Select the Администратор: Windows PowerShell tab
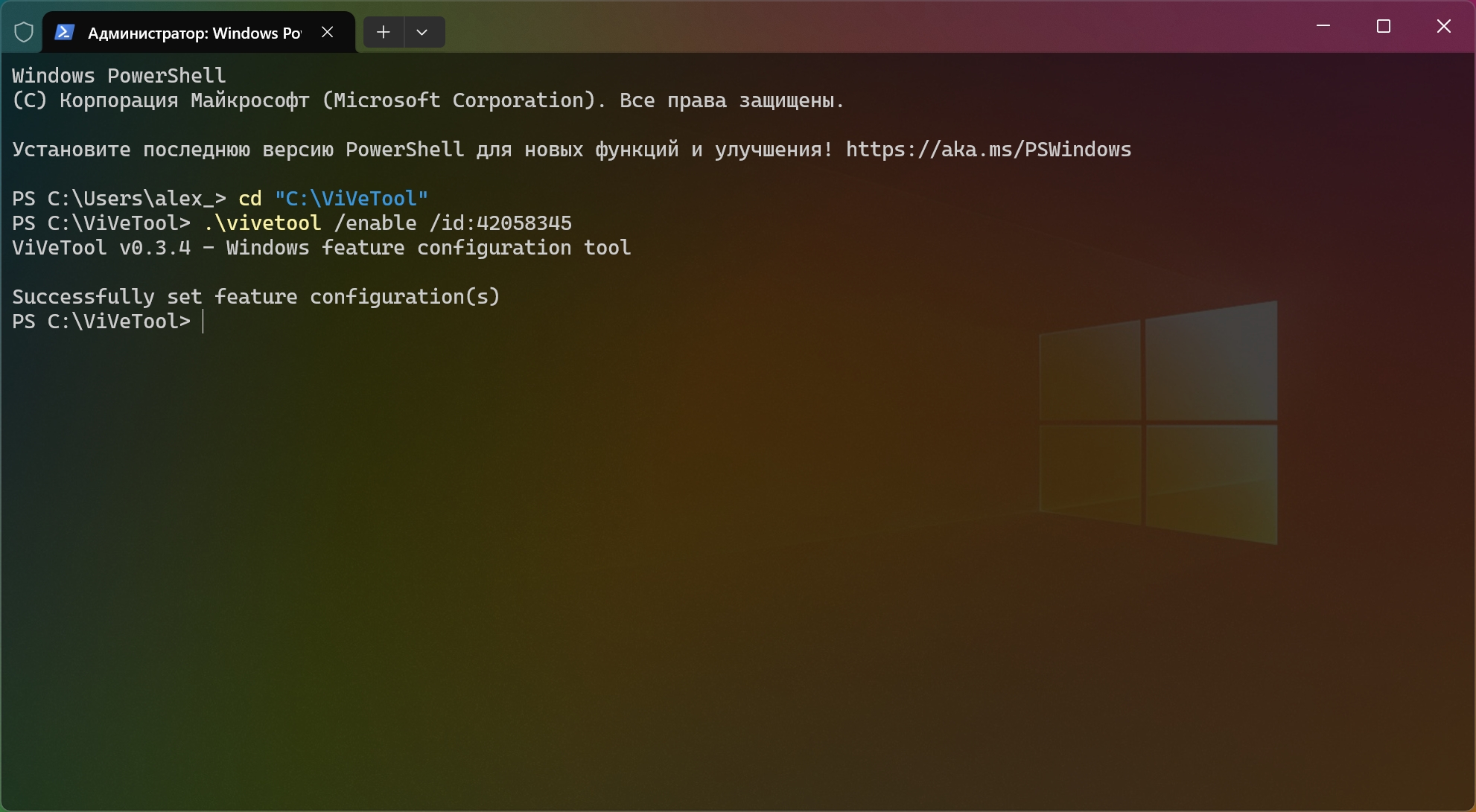 [x=199, y=32]
